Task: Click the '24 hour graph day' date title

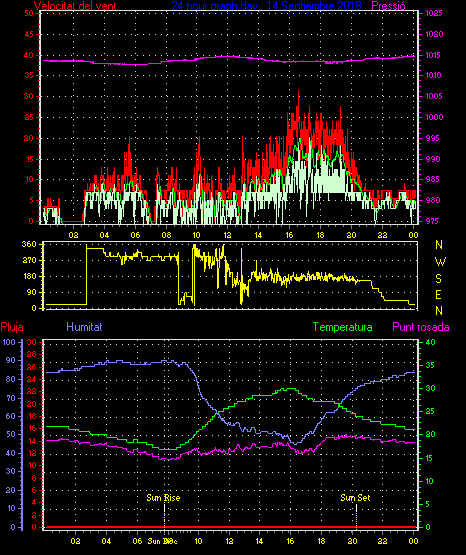Action: 266,5
